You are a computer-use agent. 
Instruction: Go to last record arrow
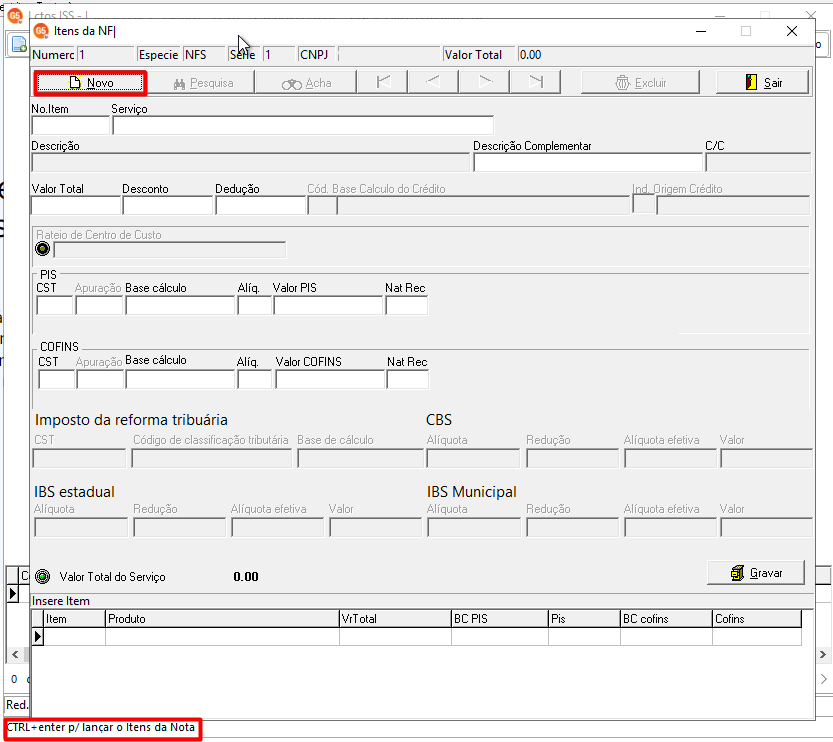(x=535, y=82)
